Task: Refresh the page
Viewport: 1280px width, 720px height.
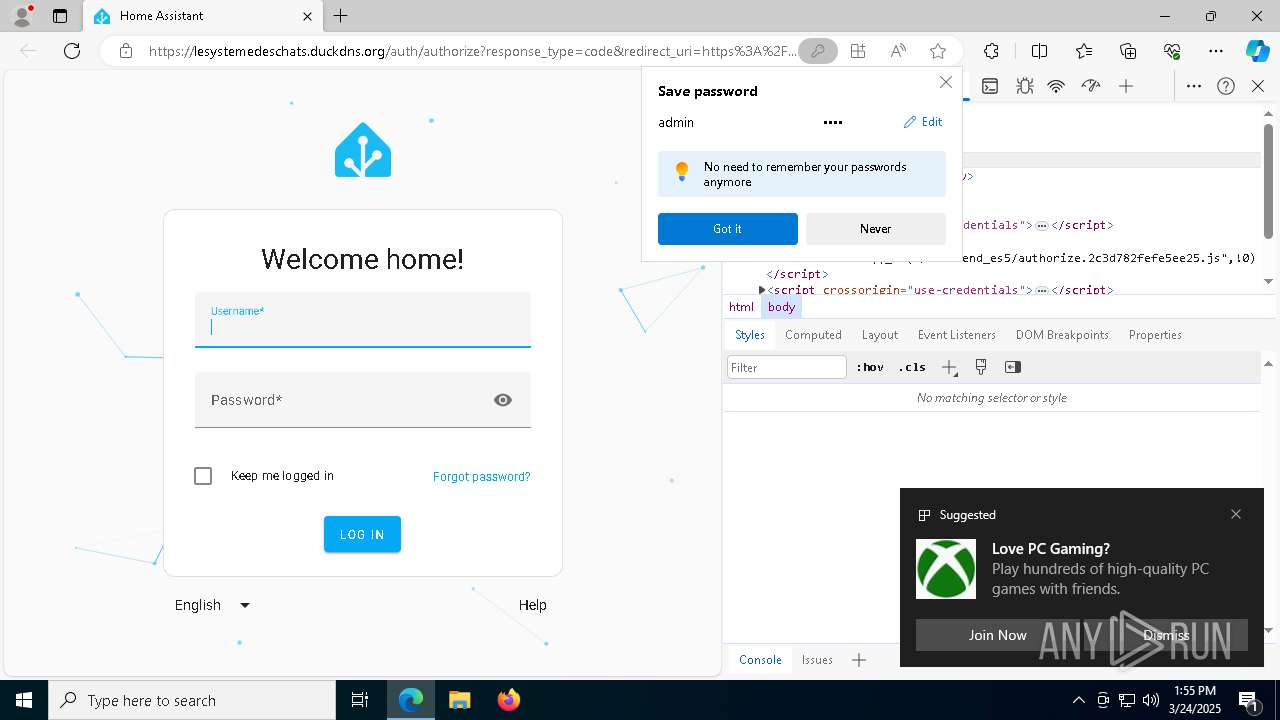Action: click(72, 51)
